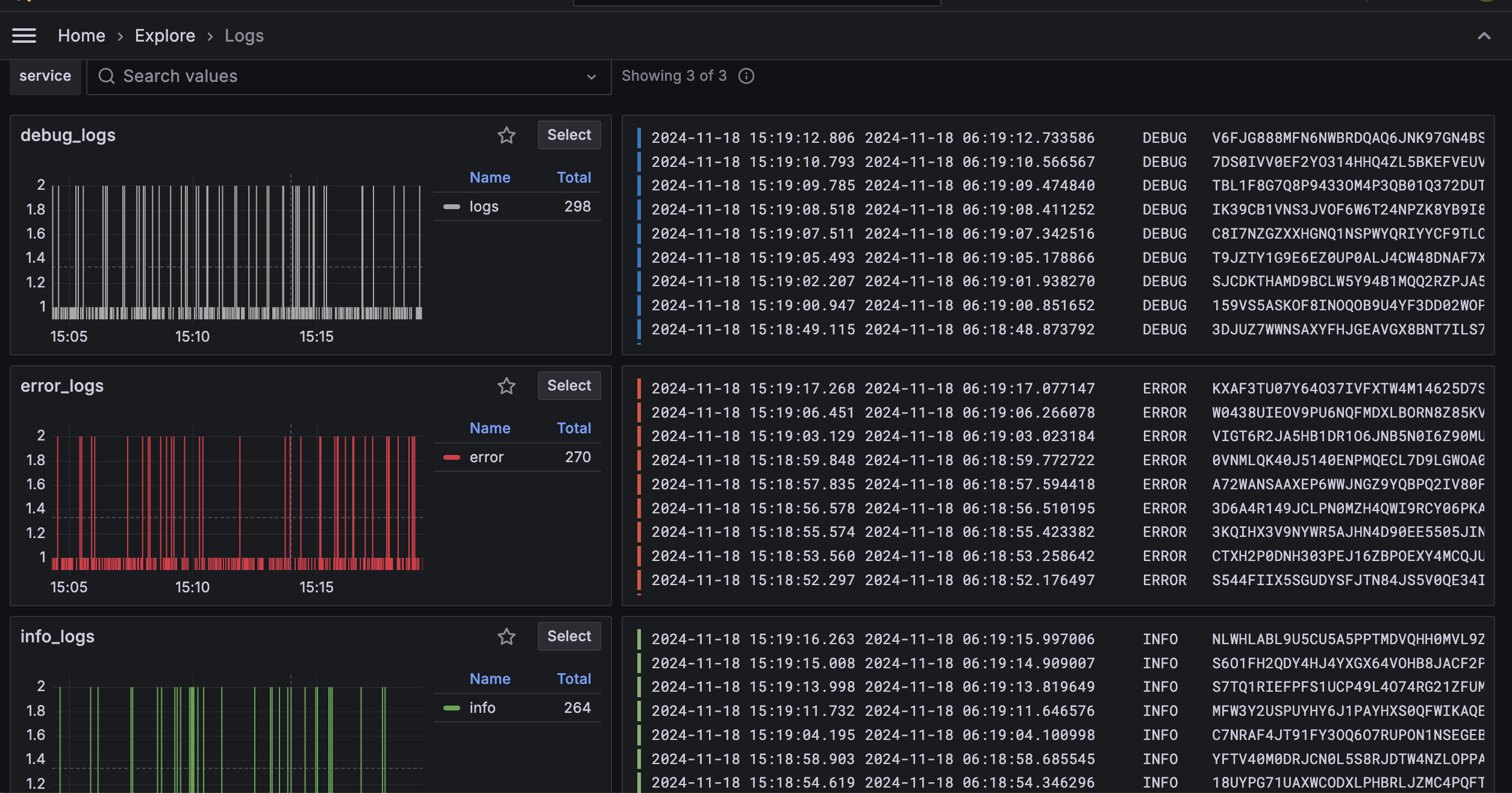This screenshot has height=793, width=1512.
Task: Click the service label tab
Action: 45,76
